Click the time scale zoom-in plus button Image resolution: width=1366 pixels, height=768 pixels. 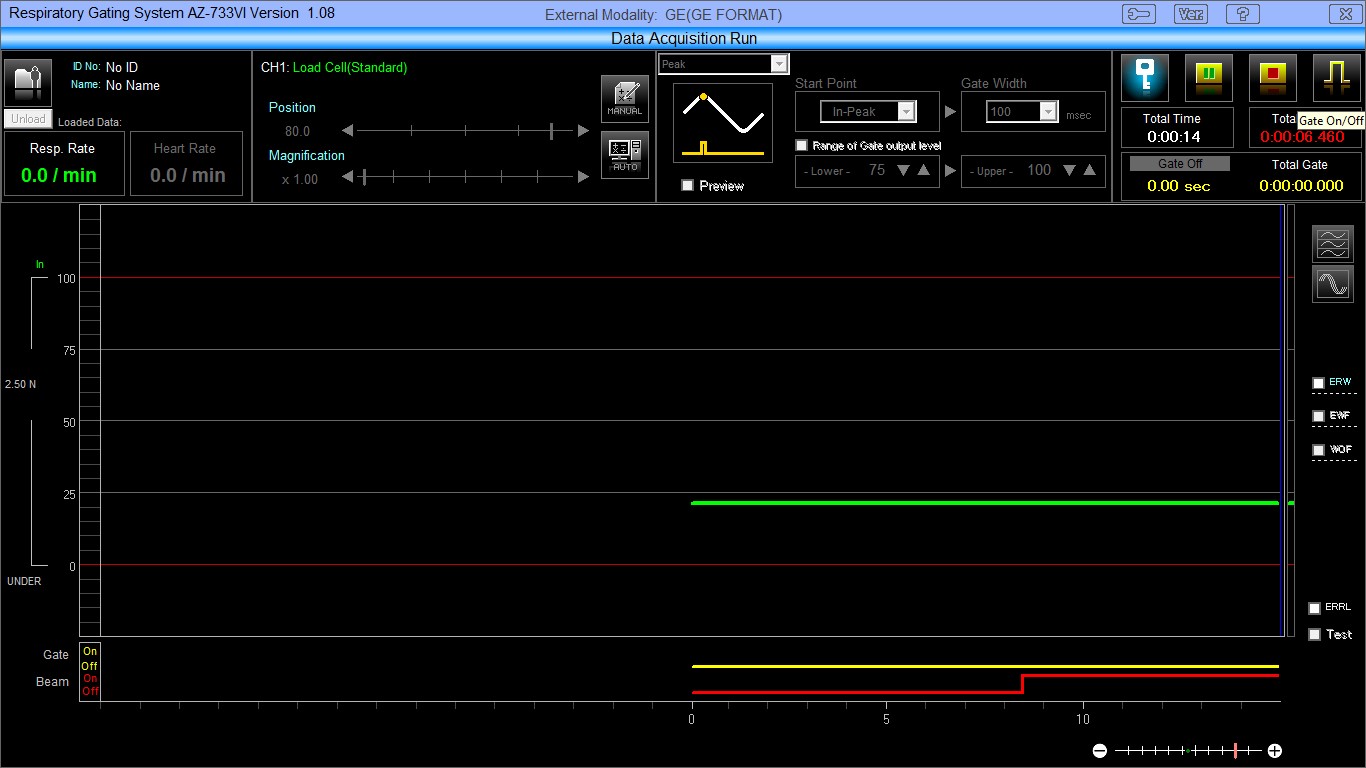click(x=1275, y=750)
